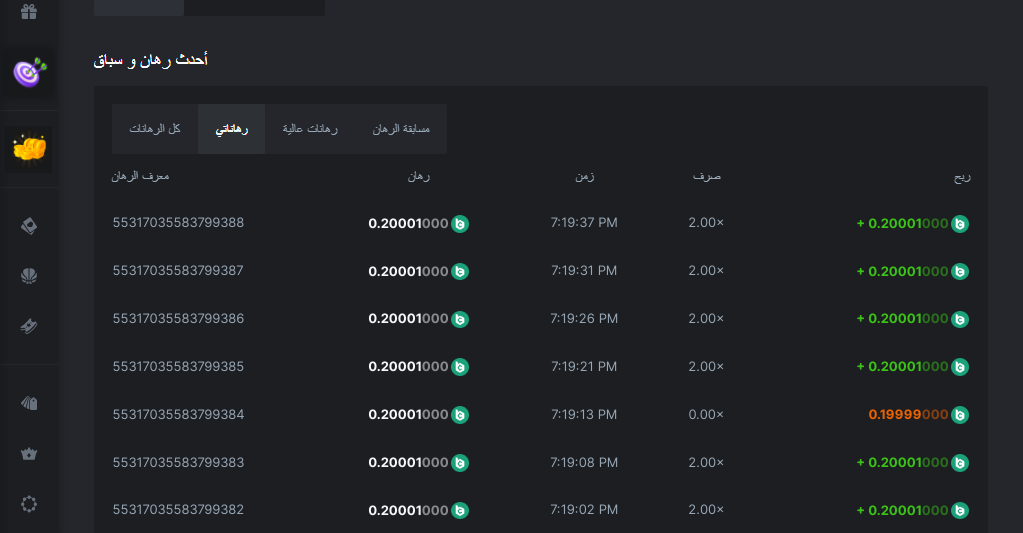Viewport: 1023px width, 533px height.
Task: Open bet ID 55317035583799384
Action: point(178,415)
